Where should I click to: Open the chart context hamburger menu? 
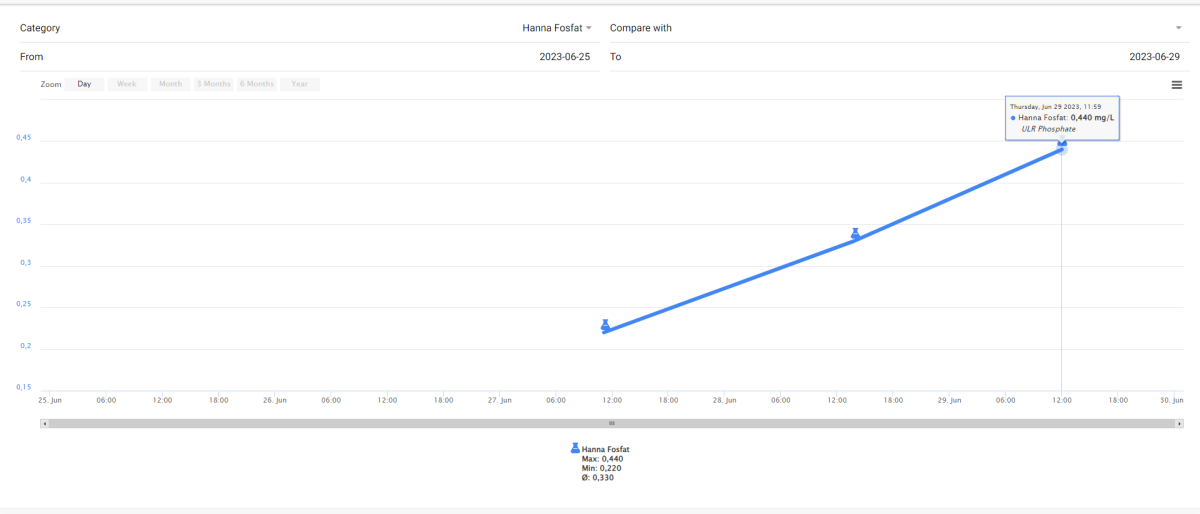pos(1177,85)
